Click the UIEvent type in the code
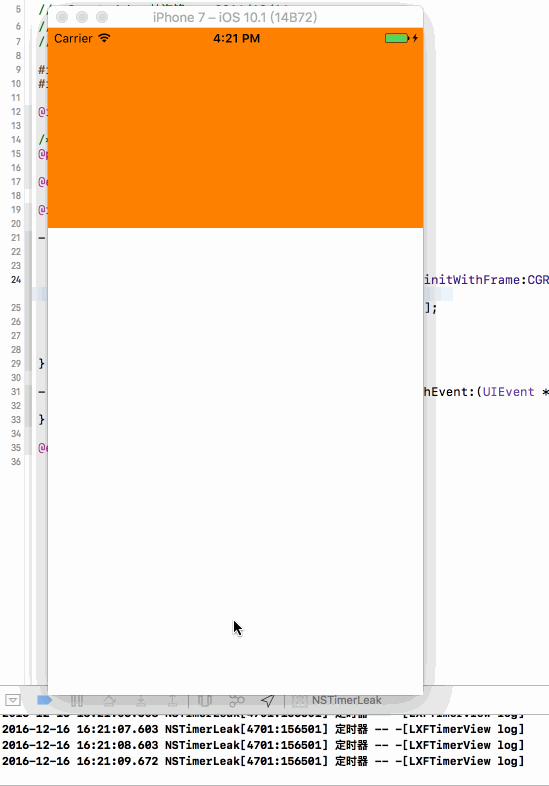The image size is (549, 786). pos(508,391)
